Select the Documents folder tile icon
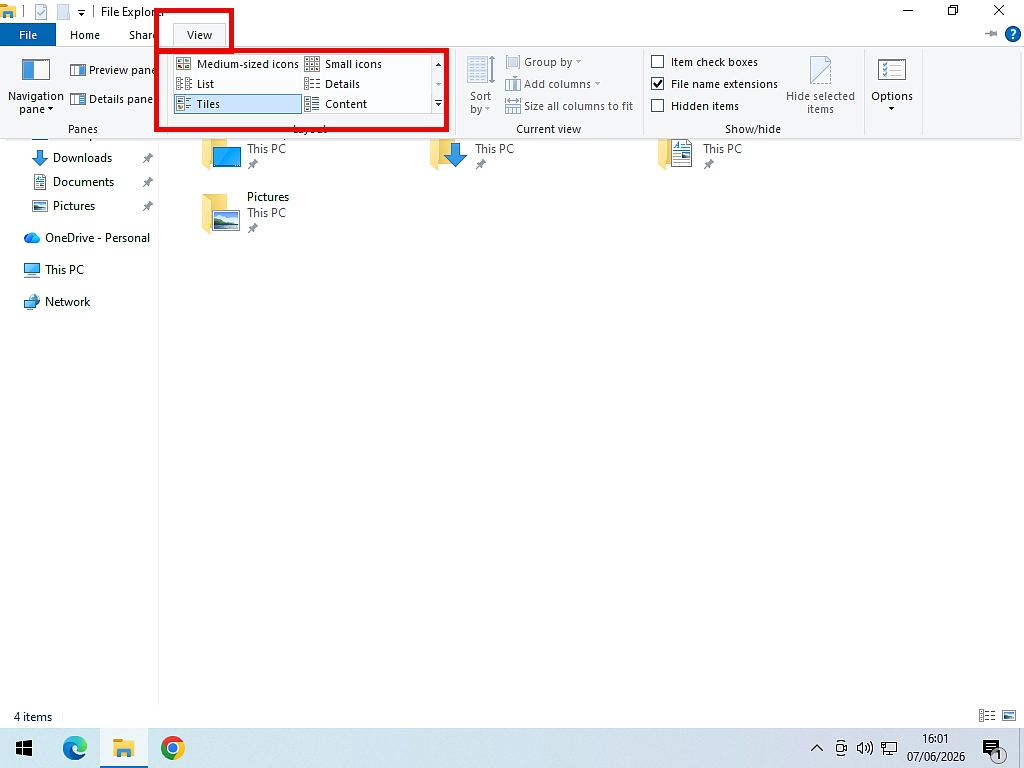The height and width of the screenshot is (768, 1024). click(x=677, y=154)
